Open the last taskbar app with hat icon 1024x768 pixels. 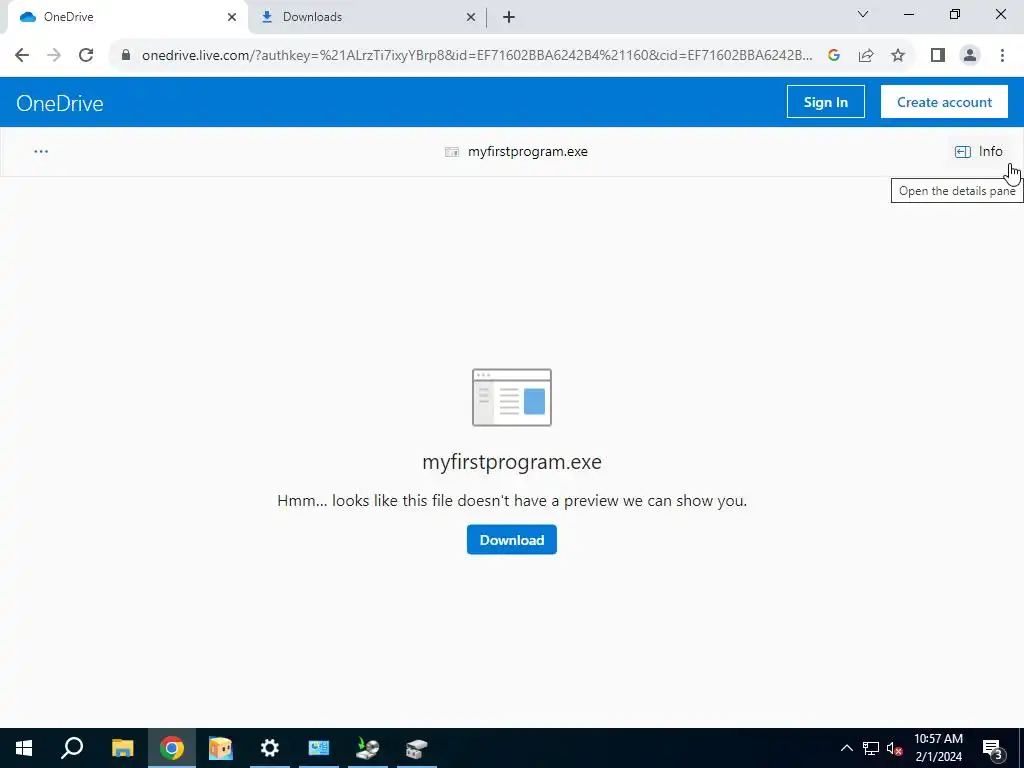pos(417,748)
